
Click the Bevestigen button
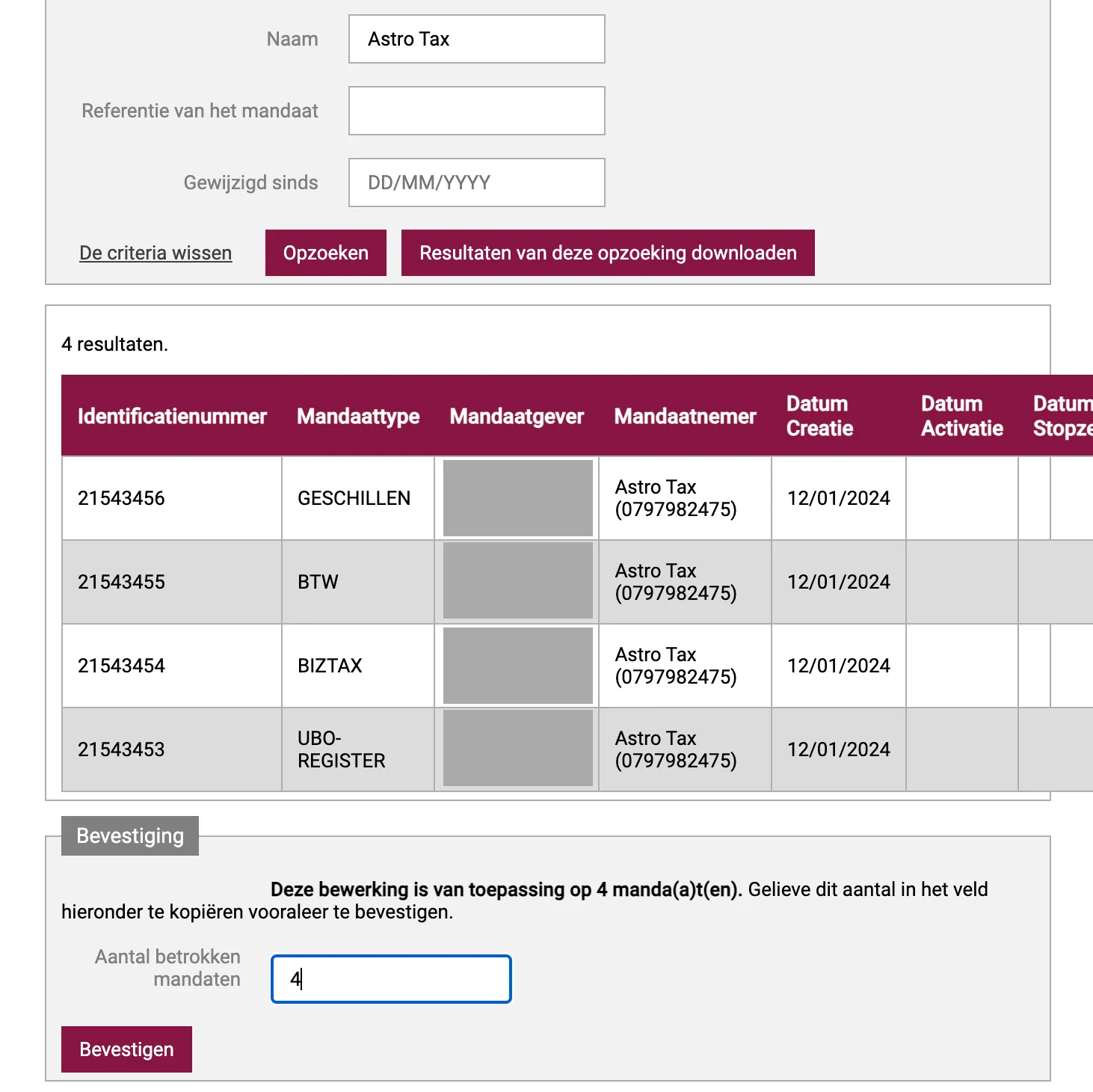point(126,1049)
